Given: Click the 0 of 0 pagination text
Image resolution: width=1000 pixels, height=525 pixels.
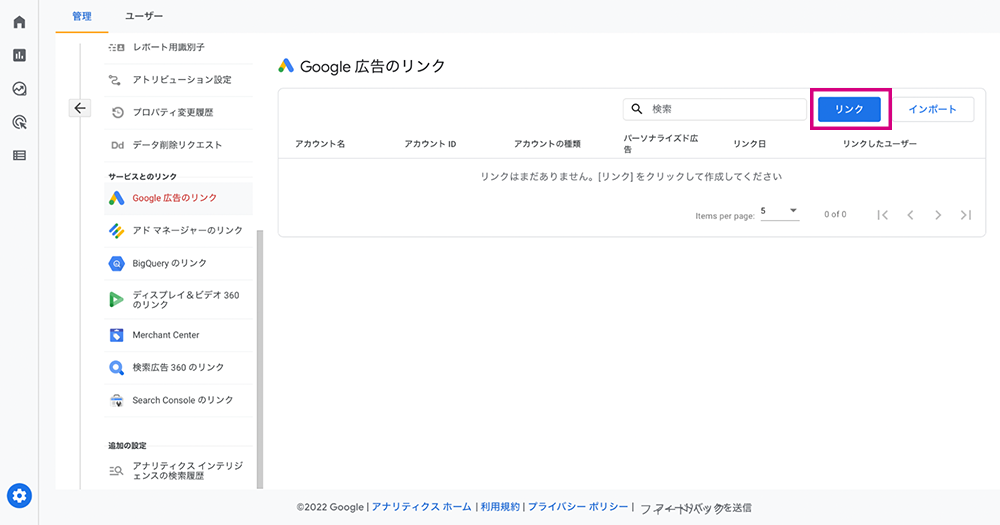Looking at the screenshot, I should coord(835,215).
